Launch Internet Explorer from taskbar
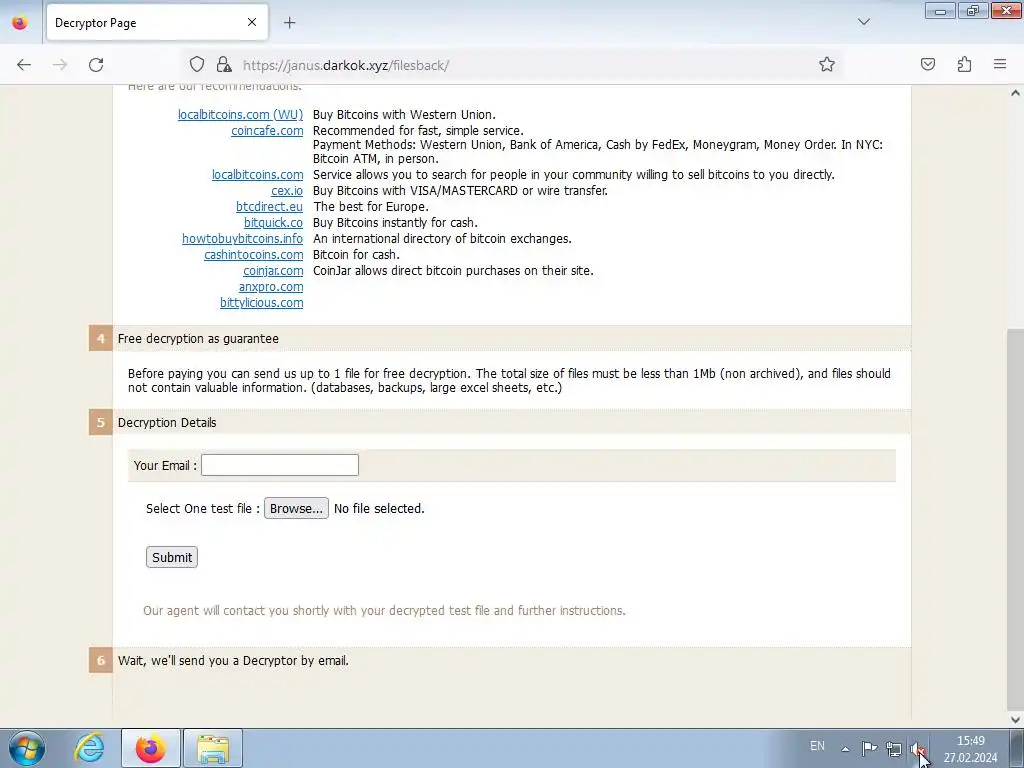 tap(89, 748)
